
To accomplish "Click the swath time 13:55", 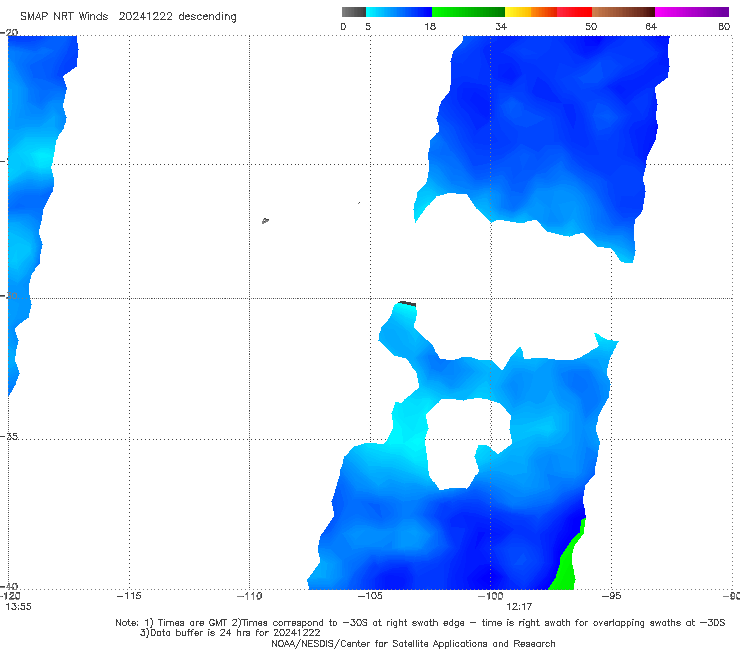I will tap(18, 607).
